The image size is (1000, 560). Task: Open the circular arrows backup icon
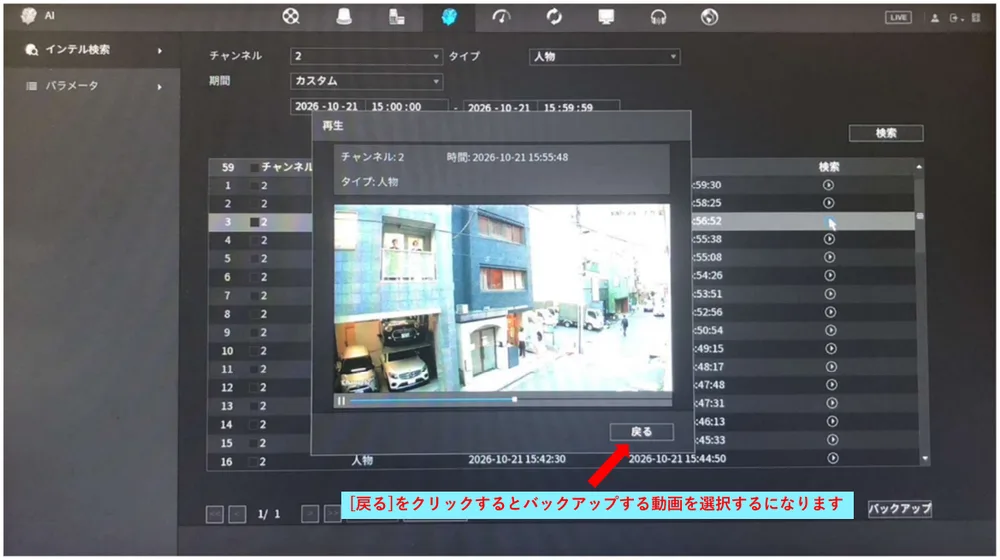(x=554, y=17)
